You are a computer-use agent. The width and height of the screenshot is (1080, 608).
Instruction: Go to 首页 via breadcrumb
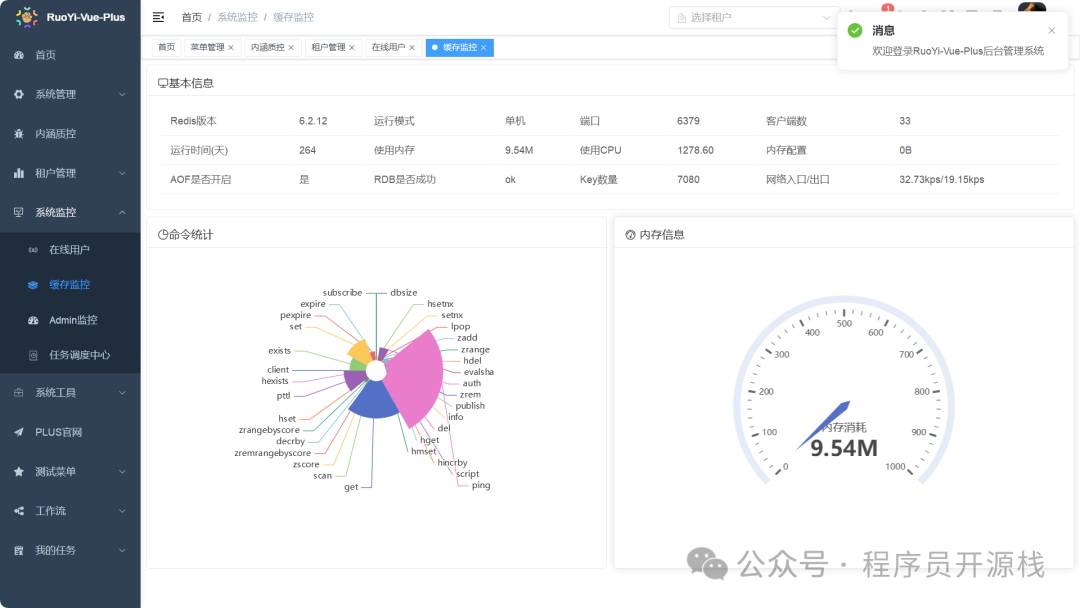(191, 17)
